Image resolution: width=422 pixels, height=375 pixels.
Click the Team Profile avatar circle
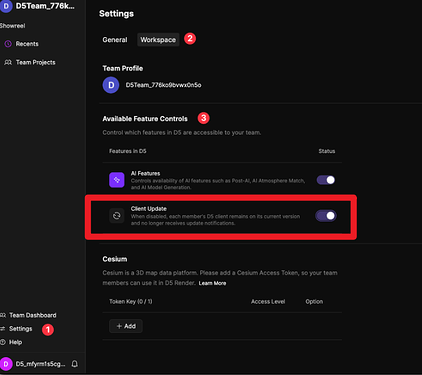tap(111, 85)
